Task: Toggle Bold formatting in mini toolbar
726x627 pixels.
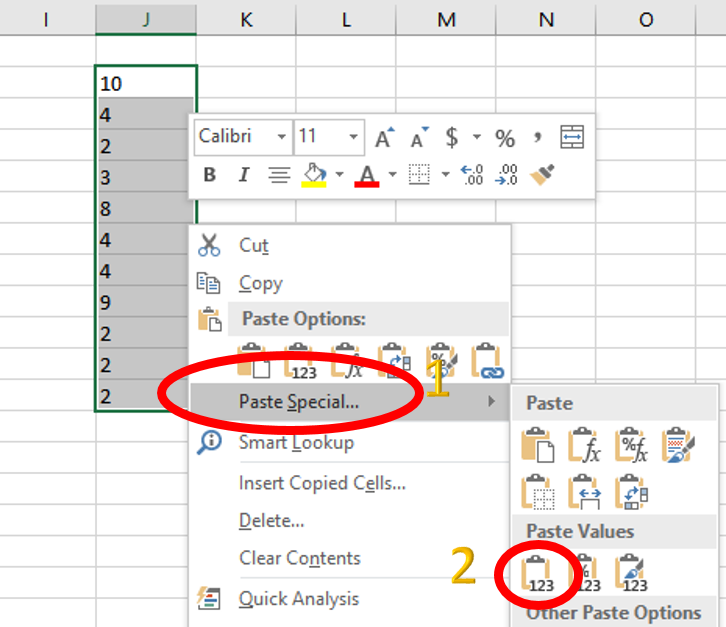Action: tap(209, 175)
